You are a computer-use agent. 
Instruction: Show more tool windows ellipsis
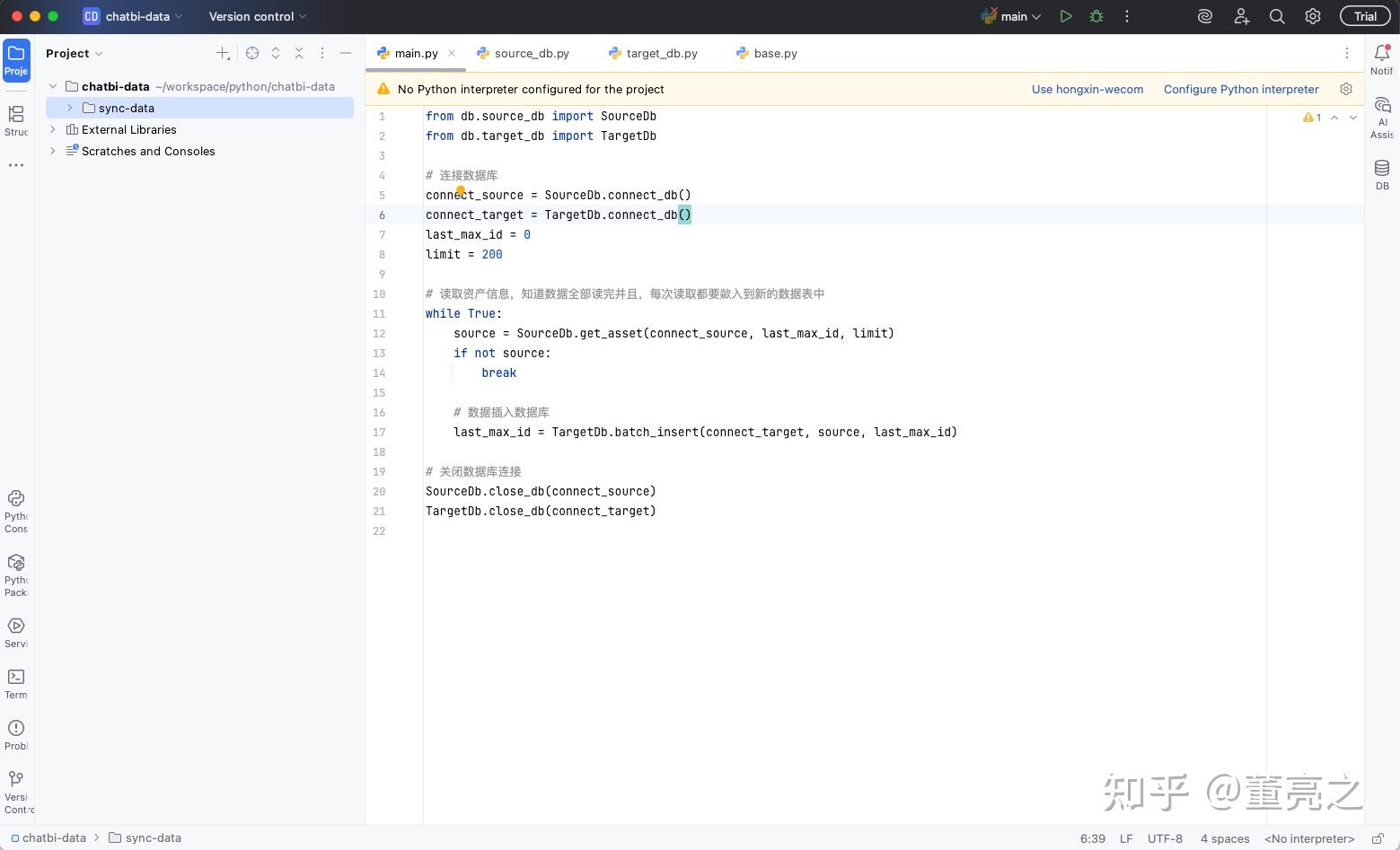coord(16,165)
